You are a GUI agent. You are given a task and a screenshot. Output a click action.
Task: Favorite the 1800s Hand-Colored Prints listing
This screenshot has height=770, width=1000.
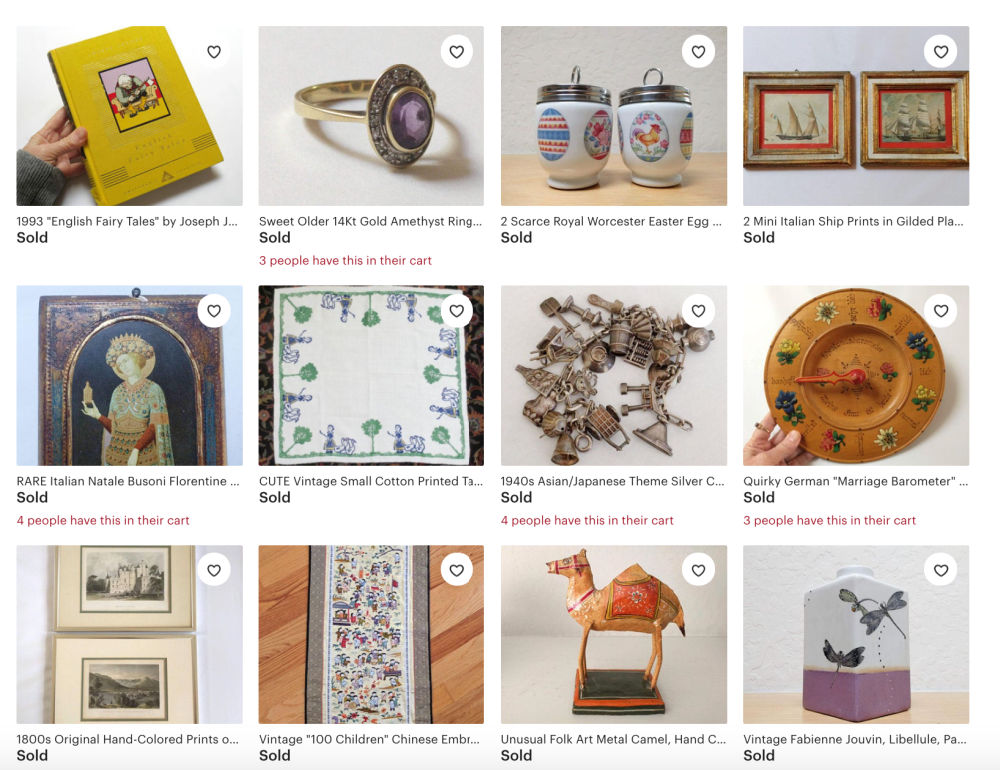[x=214, y=570]
